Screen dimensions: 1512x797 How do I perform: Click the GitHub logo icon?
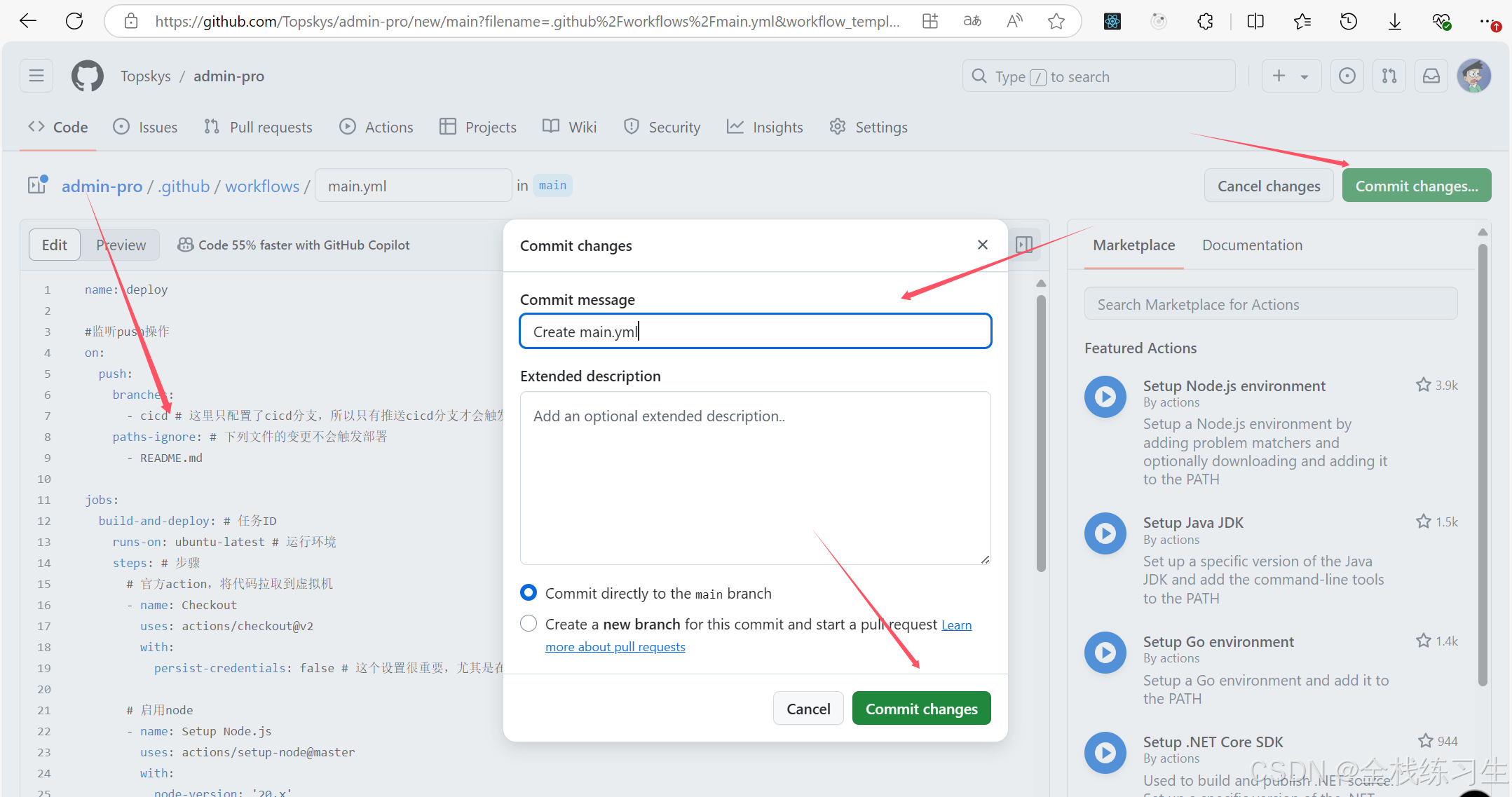click(88, 76)
